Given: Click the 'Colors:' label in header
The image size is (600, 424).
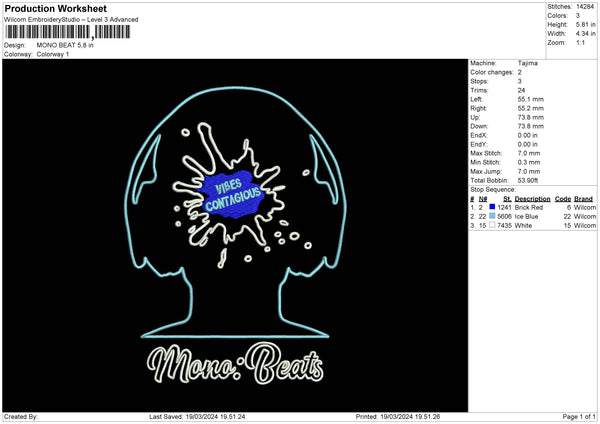Looking at the screenshot, I should [557, 16].
